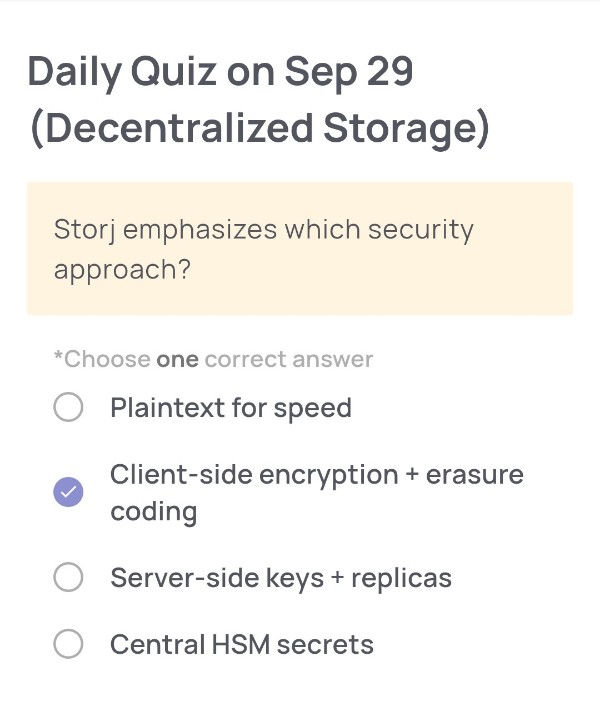Click the "correct answer" instruction text
Viewport: 600px width, 716px height.
click(288, 360)
